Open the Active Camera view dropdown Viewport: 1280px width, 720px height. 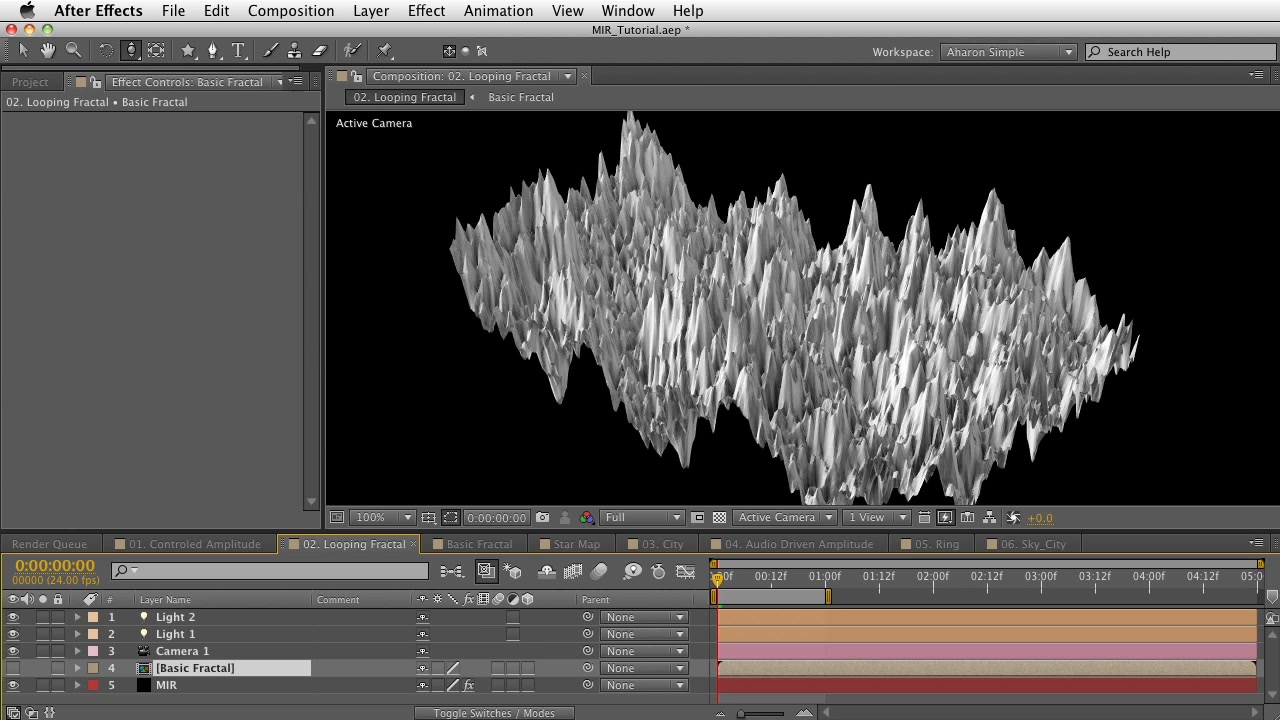785,518
